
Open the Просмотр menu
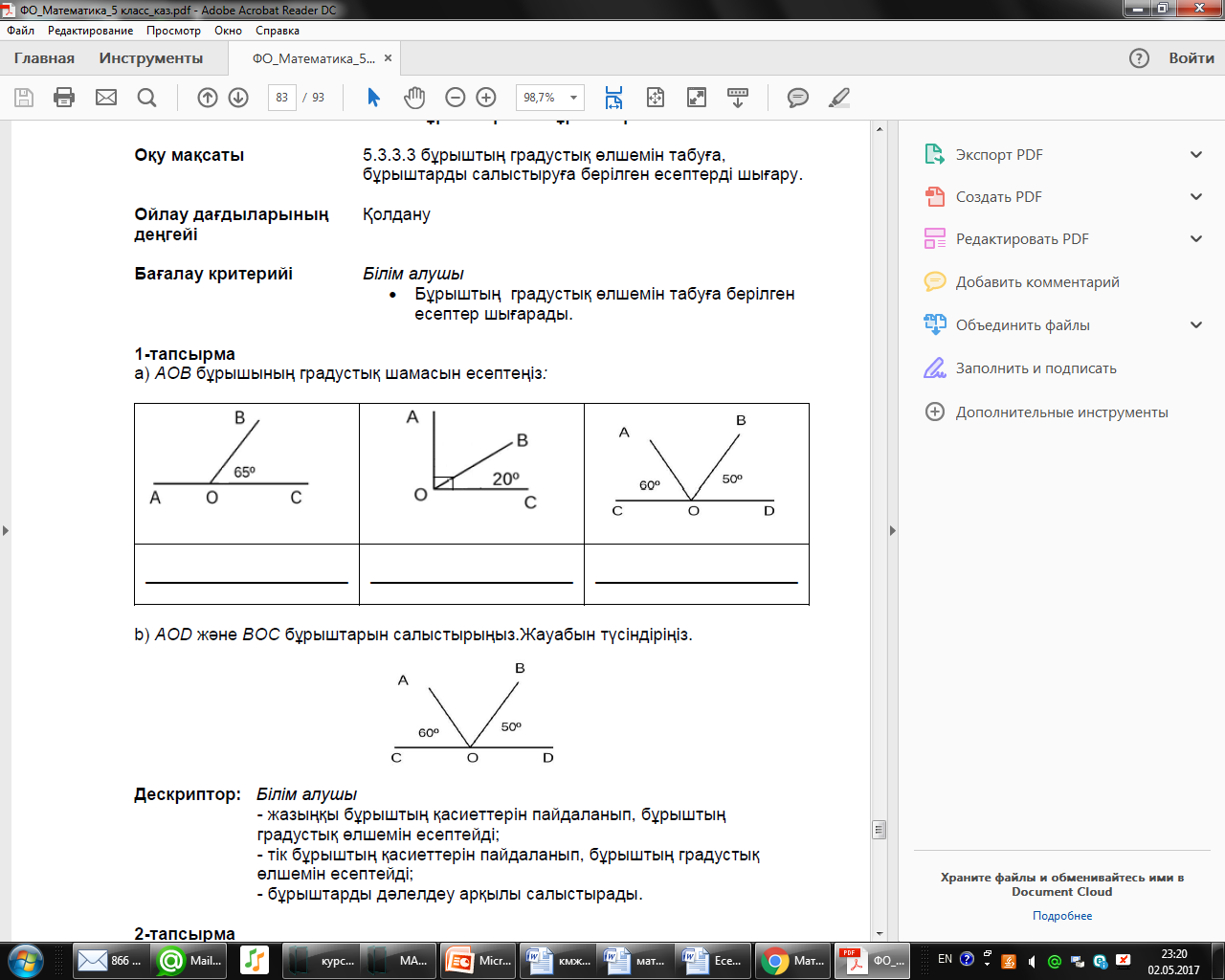173,31
